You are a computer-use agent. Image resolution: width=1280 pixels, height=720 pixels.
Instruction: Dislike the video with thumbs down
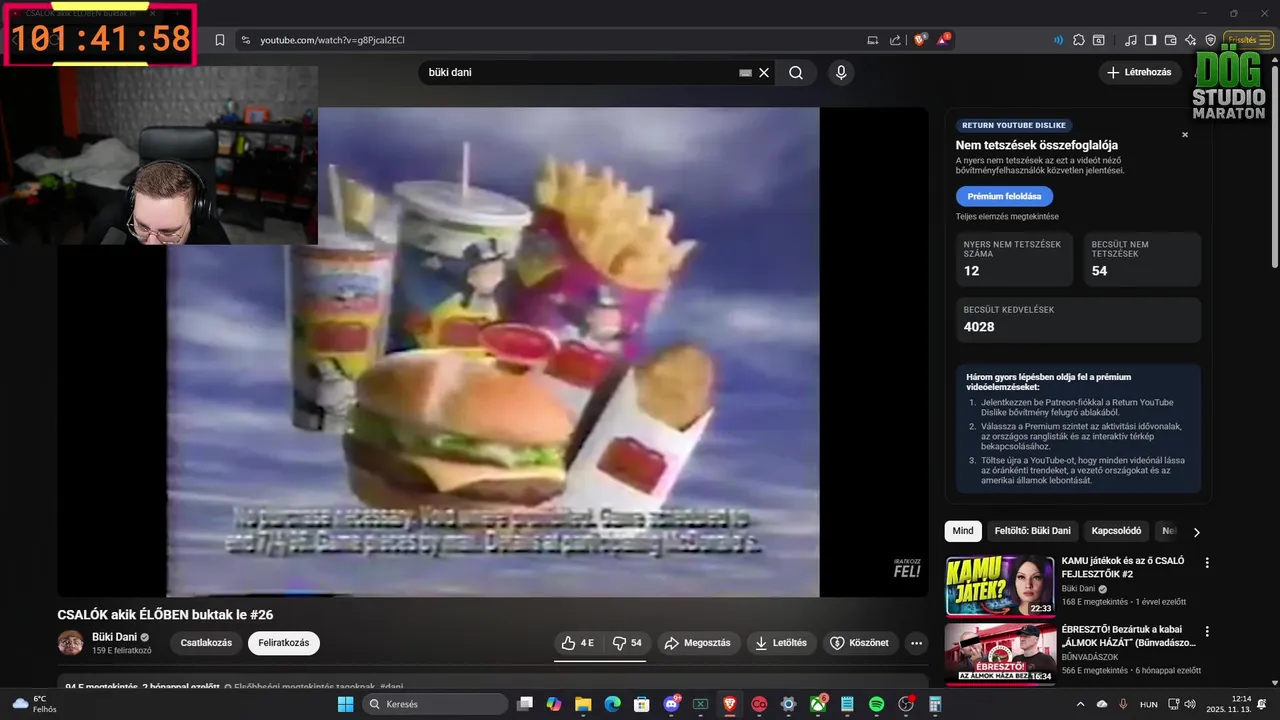tap(627, 643)
